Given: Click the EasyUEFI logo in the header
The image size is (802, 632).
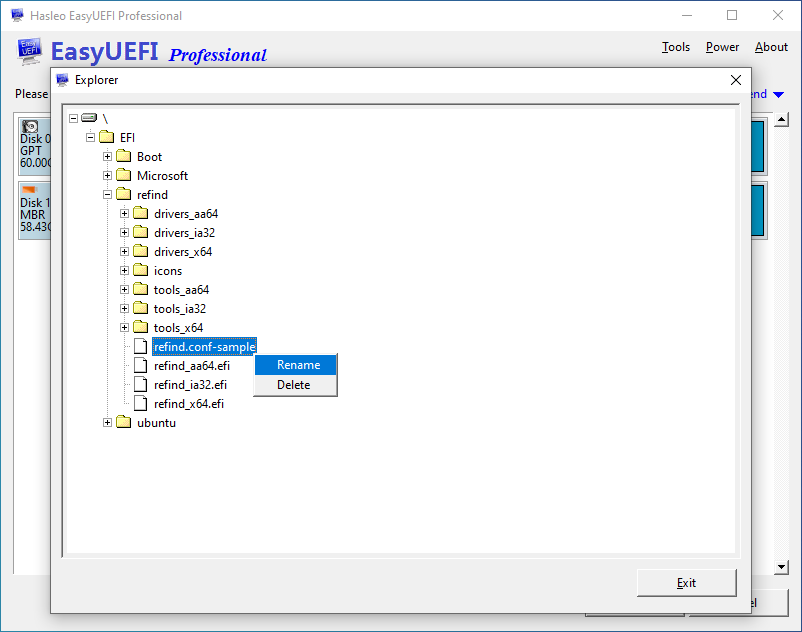Looking at the screenshot, I should (29, 52).
